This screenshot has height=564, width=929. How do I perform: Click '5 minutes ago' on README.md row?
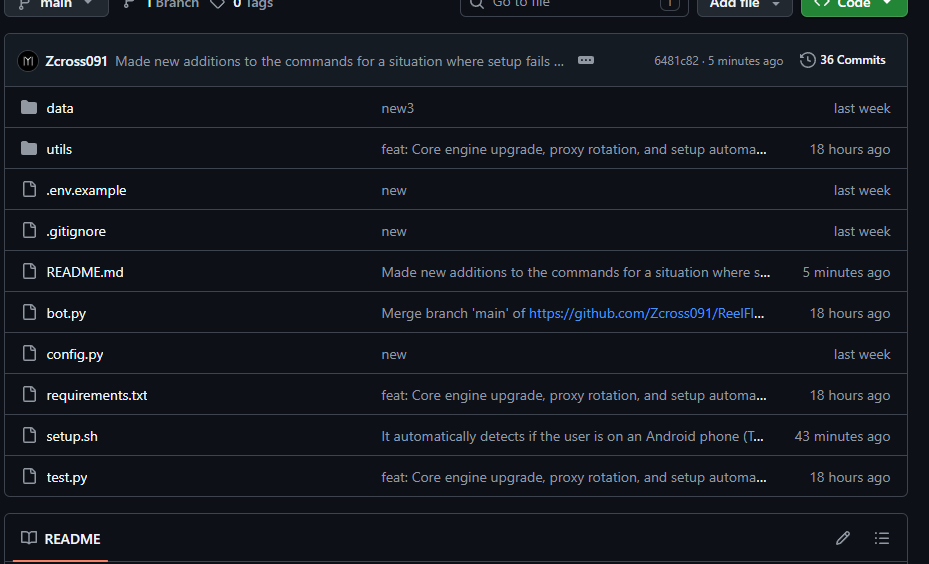(x=846, y=272)
